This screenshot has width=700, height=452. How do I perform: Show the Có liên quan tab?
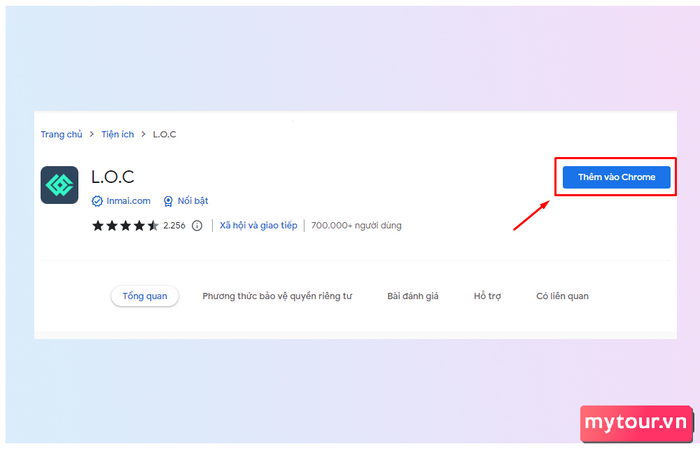click(562, 296)
